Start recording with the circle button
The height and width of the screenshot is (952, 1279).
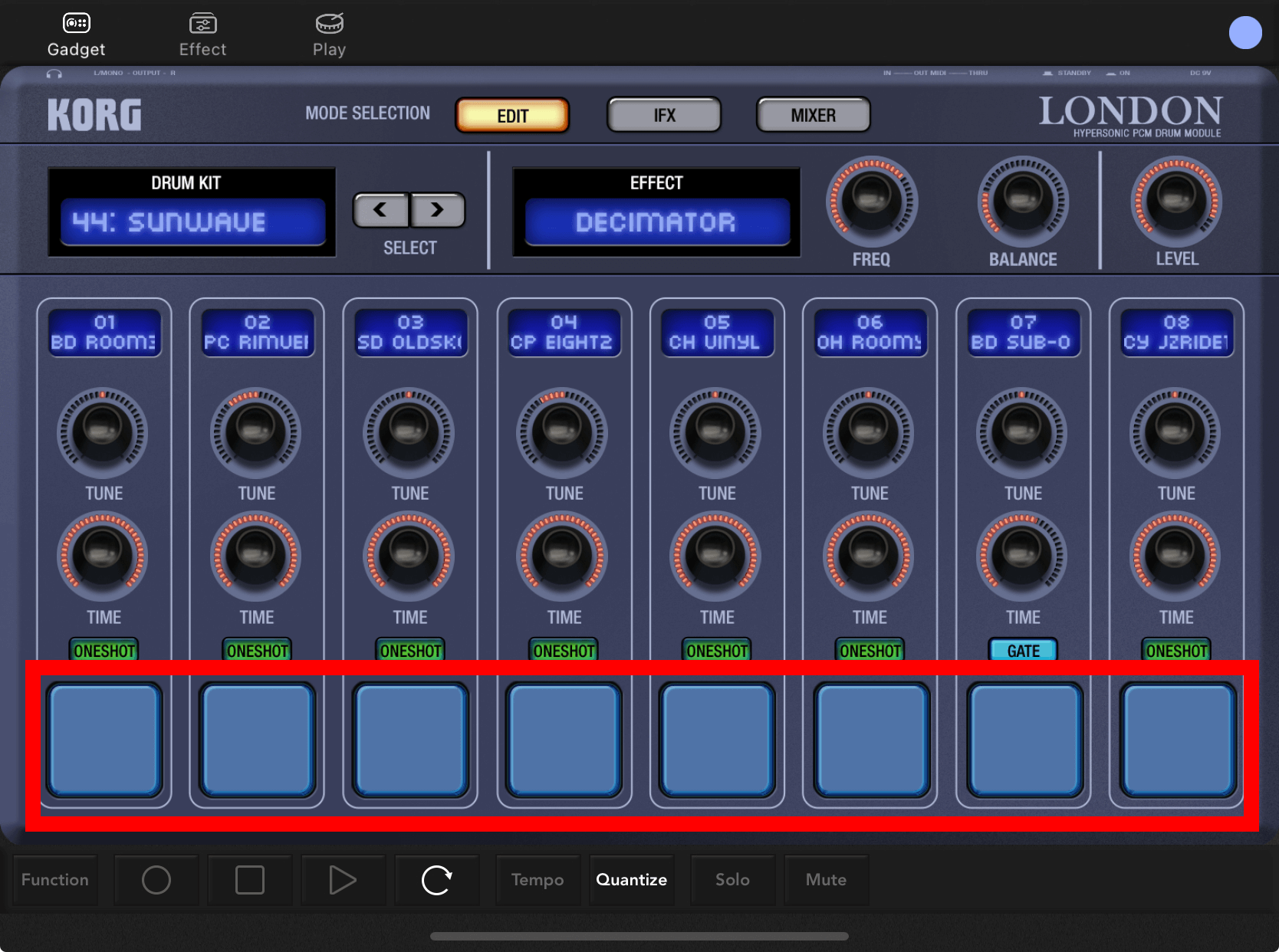[156, 880]
